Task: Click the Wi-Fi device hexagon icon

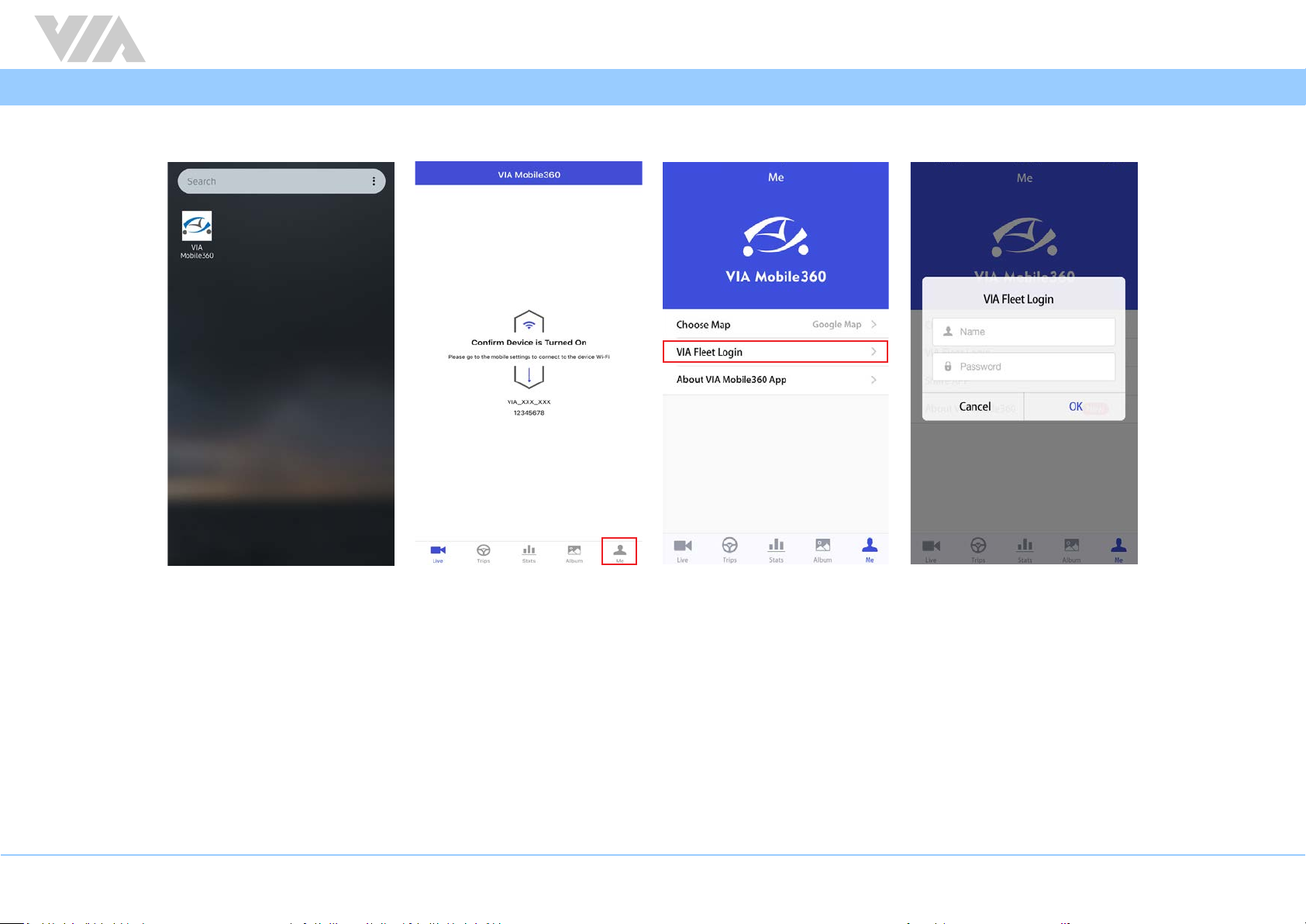Action: 529,322
